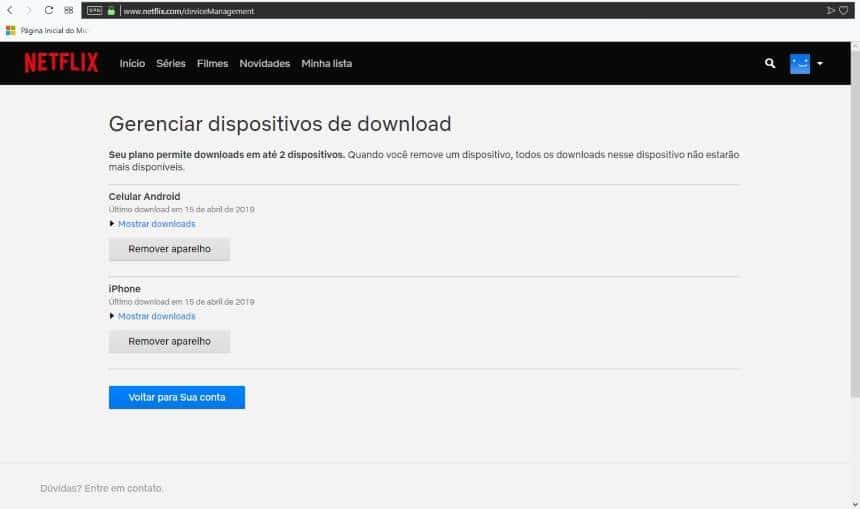Image resolution: width=860 pixels, height=509 pixels.
Task: Open Minha lista in the navigation
Action: tap(326, 64)
